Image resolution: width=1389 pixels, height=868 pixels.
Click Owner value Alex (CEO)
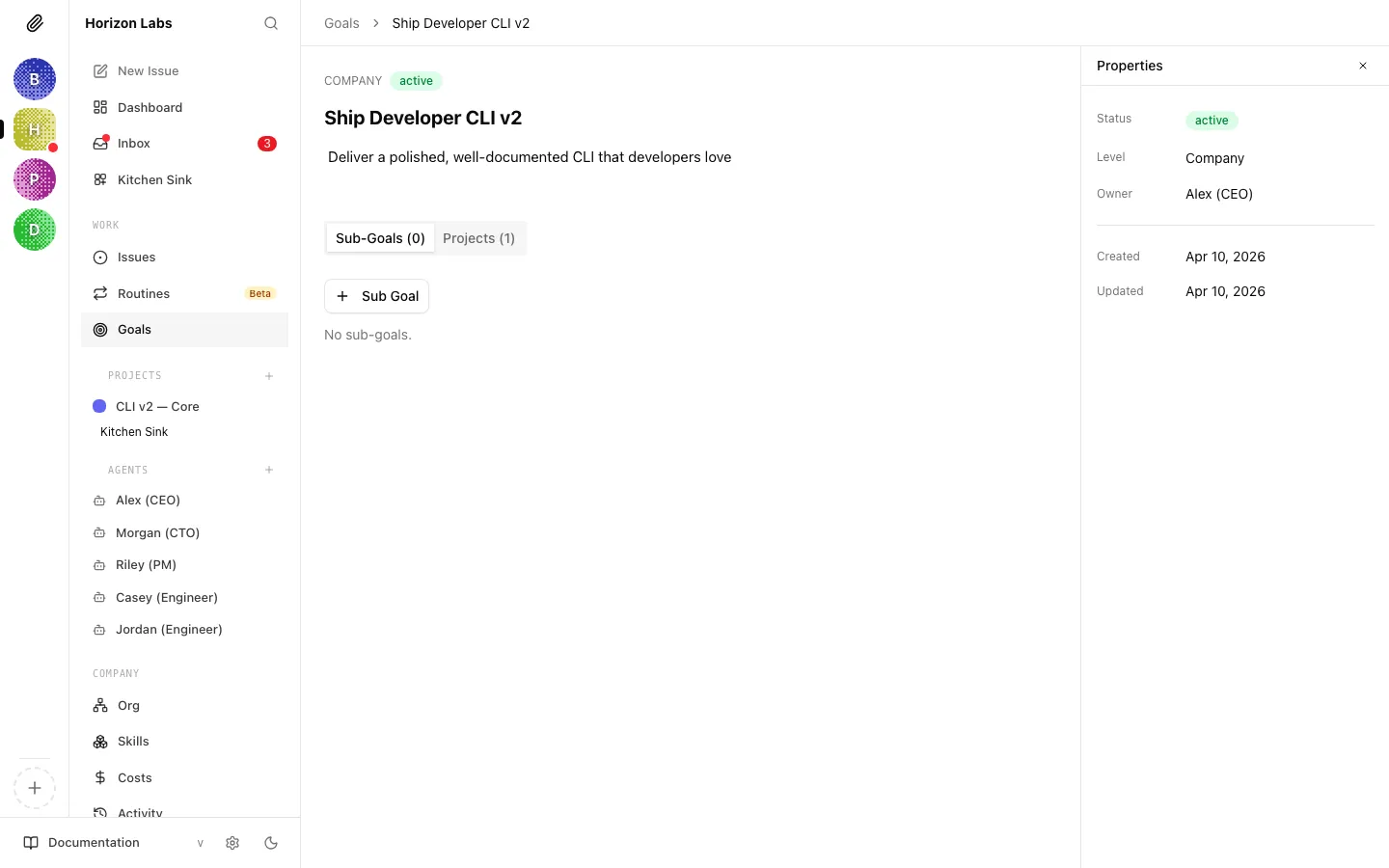1219,194
